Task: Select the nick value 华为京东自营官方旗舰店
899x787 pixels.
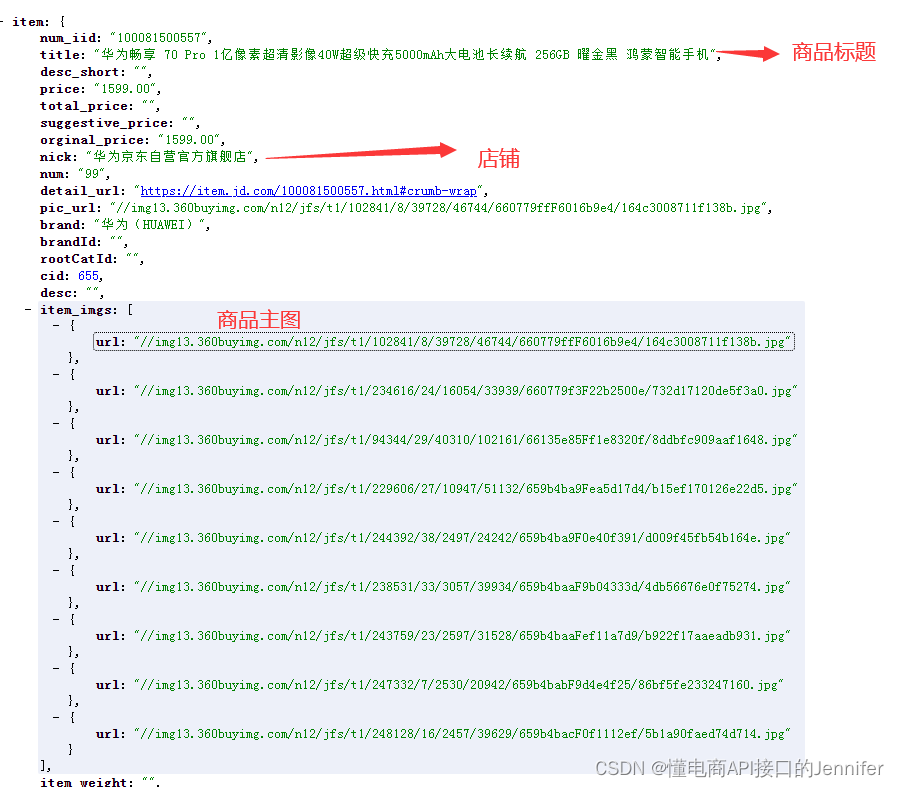Action: [x=170, y=156]
